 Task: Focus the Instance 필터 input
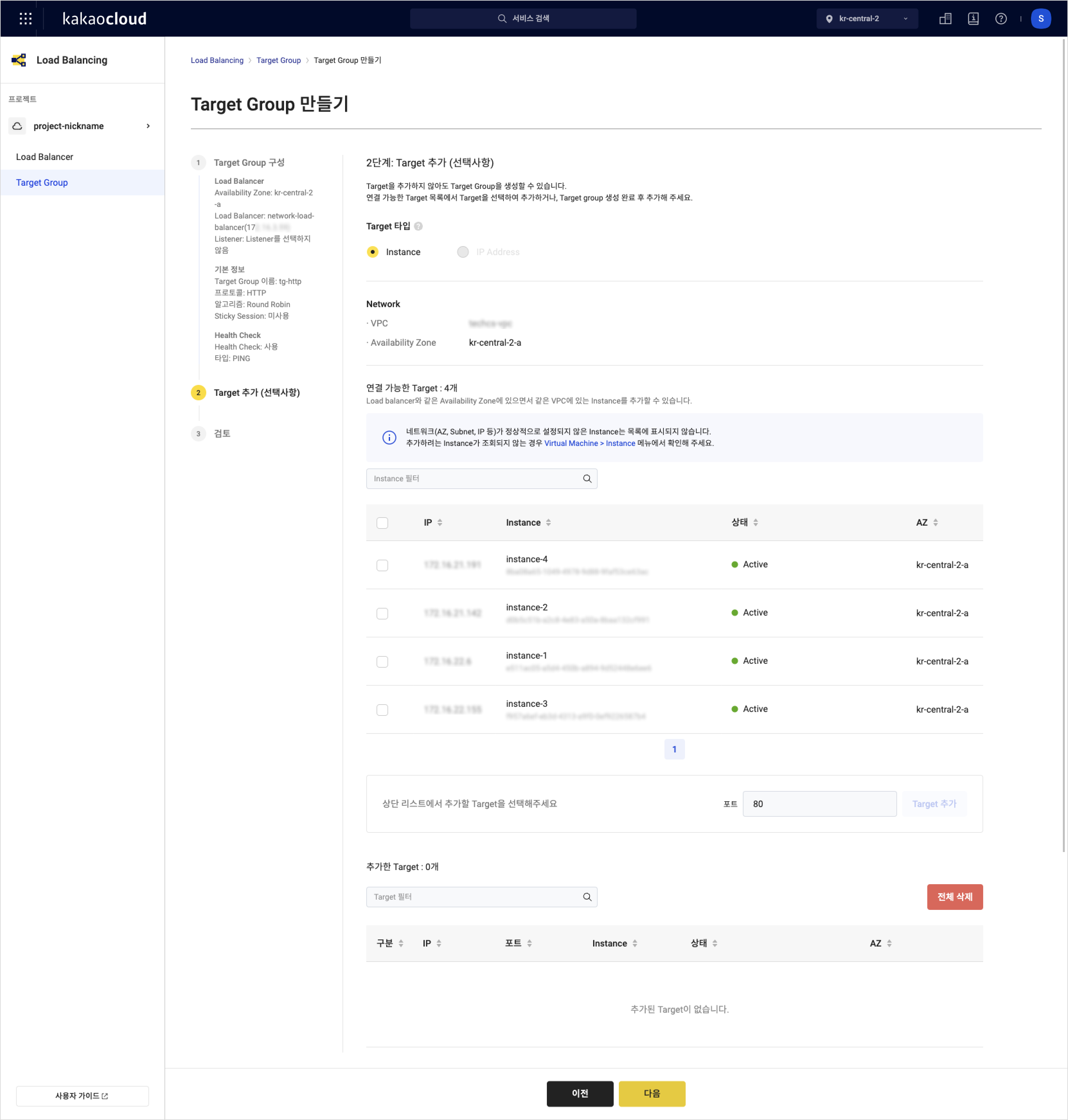(x=482, y=479)
